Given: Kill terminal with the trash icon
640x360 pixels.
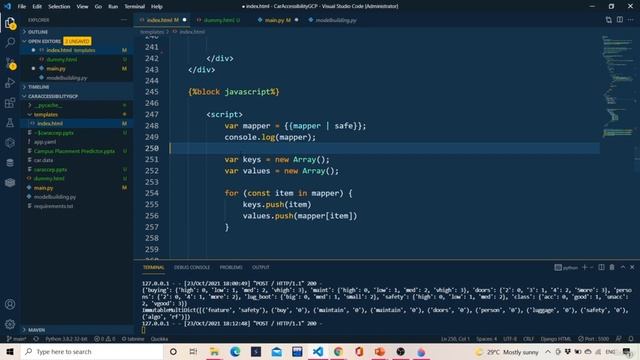Looking at the screenshot, I should tap(612, 267).
